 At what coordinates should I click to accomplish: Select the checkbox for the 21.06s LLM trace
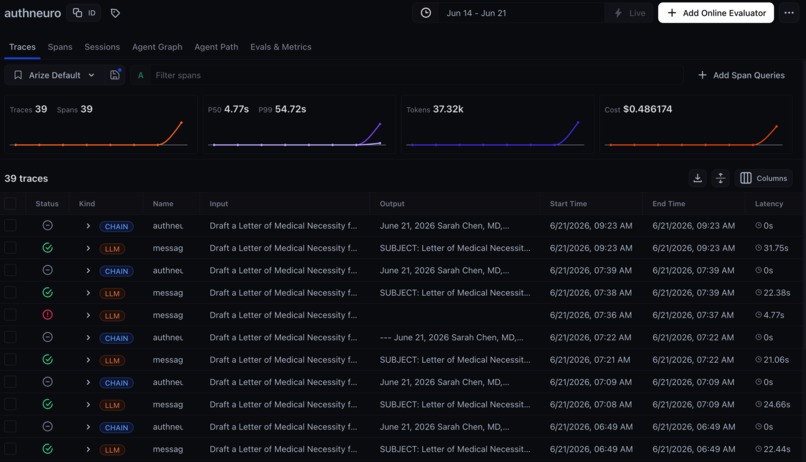[x=10, y=360]
